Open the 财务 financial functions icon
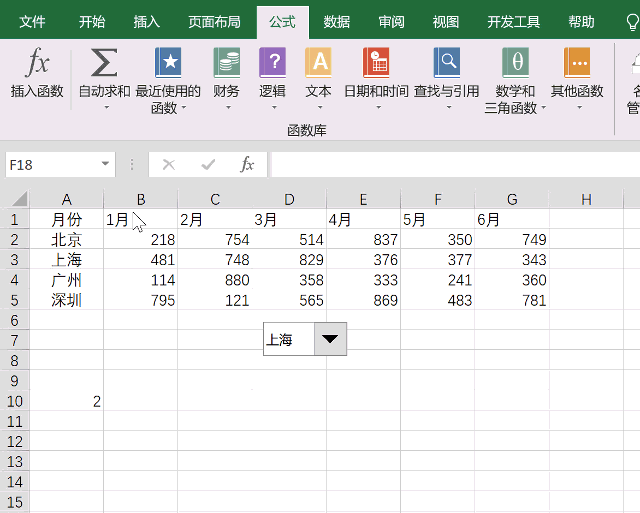 (227, 62)
